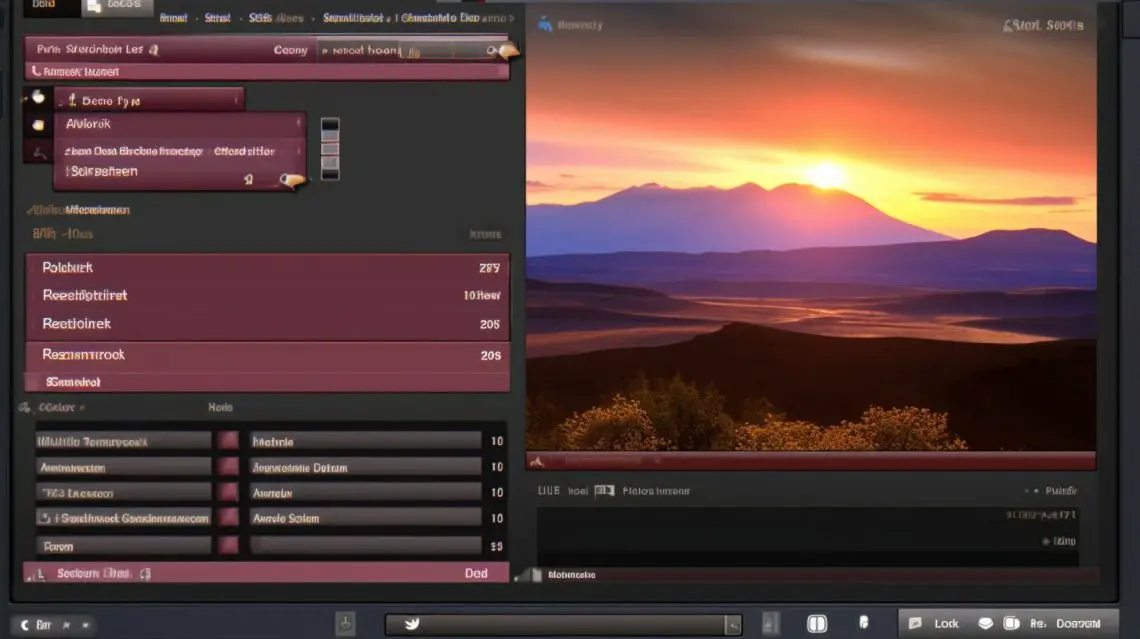
Task: Toggle the round bullet left of Alvlorok
Action: (x=38, y=125)
